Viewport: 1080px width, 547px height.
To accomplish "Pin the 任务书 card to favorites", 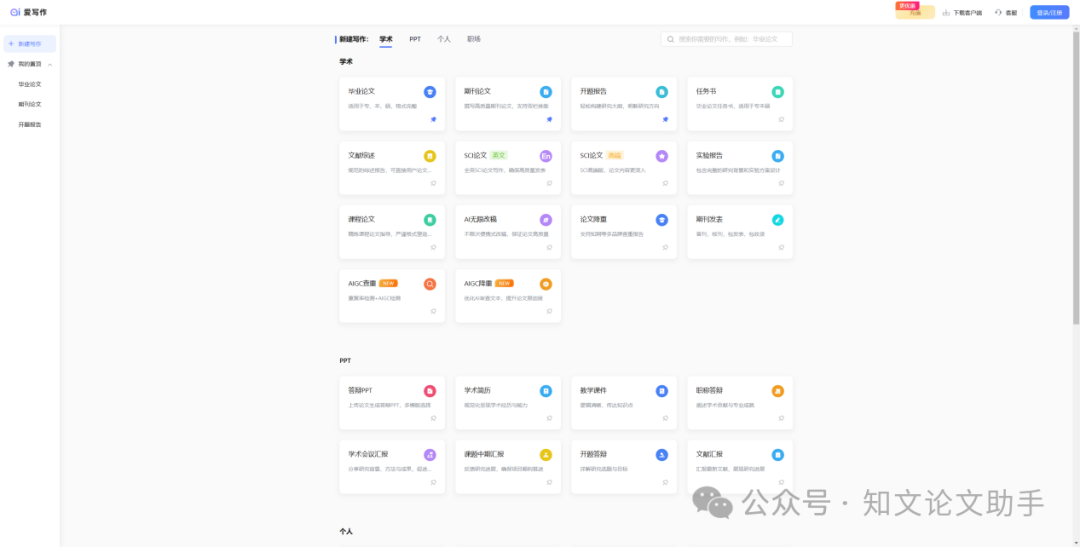I will coord(781,119).
